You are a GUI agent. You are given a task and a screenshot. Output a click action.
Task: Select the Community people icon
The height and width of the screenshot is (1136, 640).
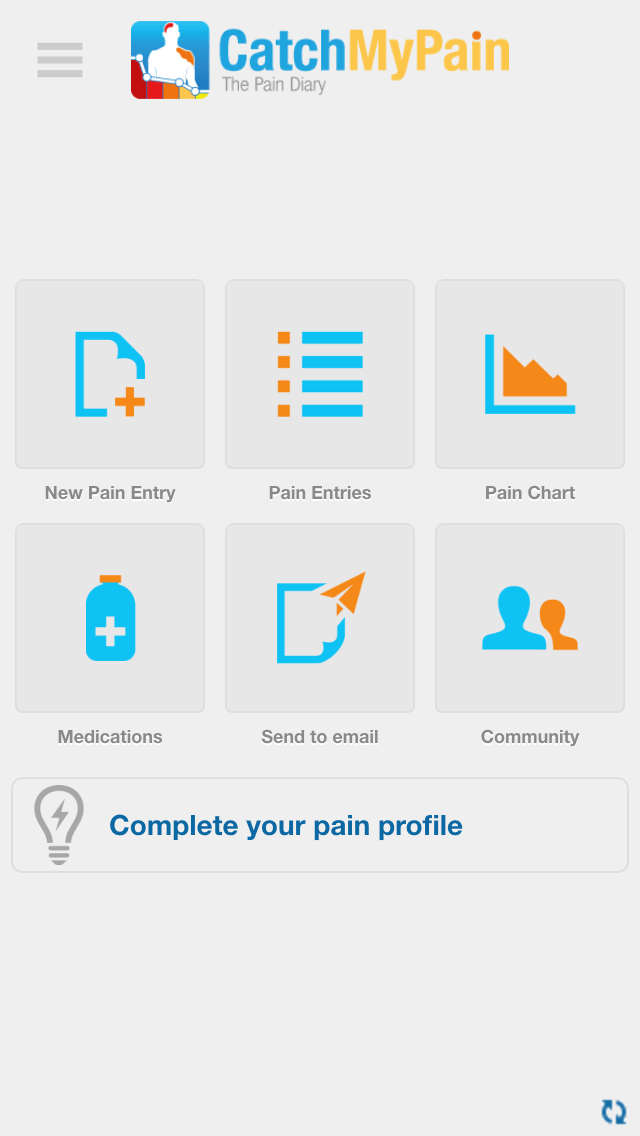530,617
